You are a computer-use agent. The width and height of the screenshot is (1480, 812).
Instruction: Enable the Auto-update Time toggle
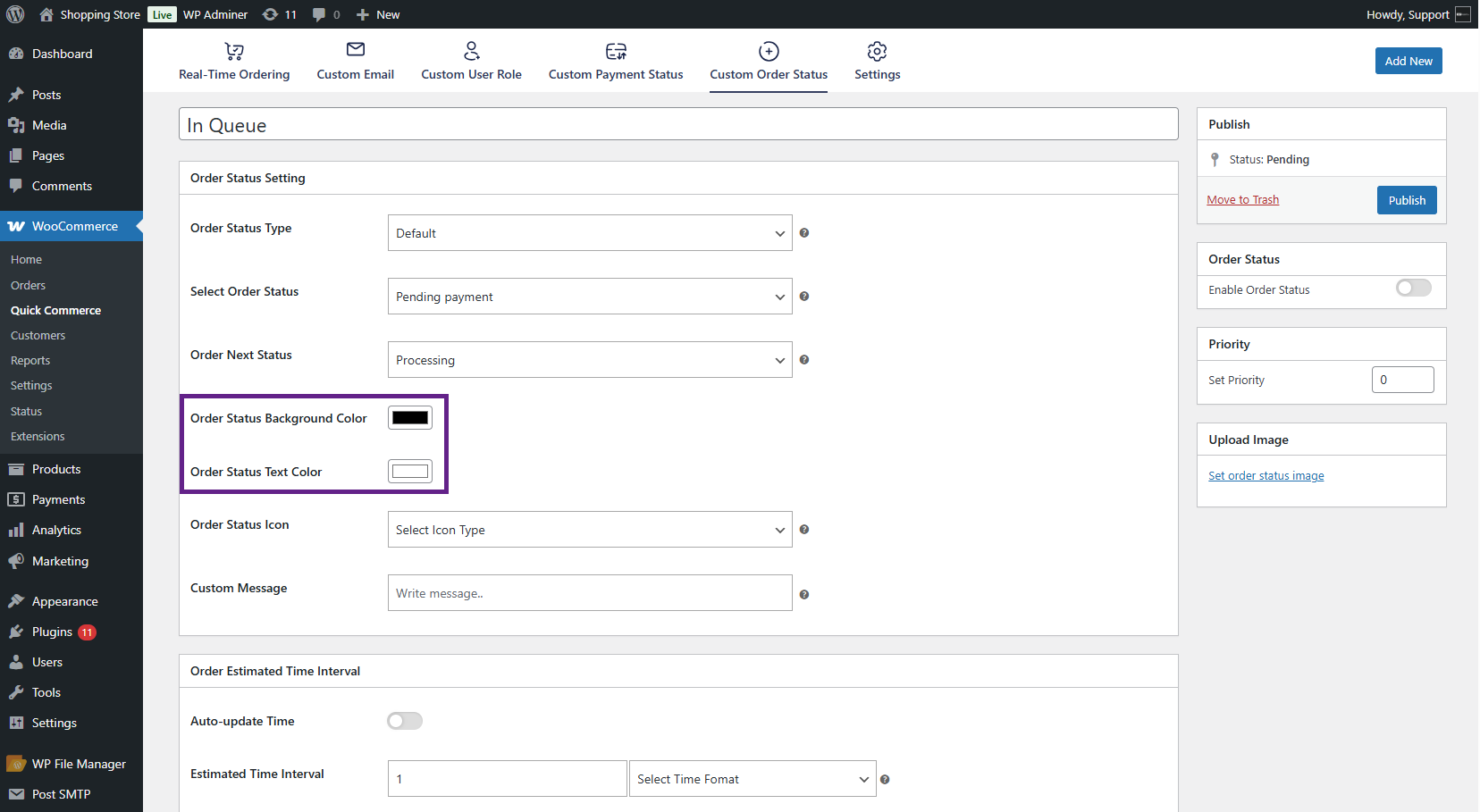pos(405,721)
